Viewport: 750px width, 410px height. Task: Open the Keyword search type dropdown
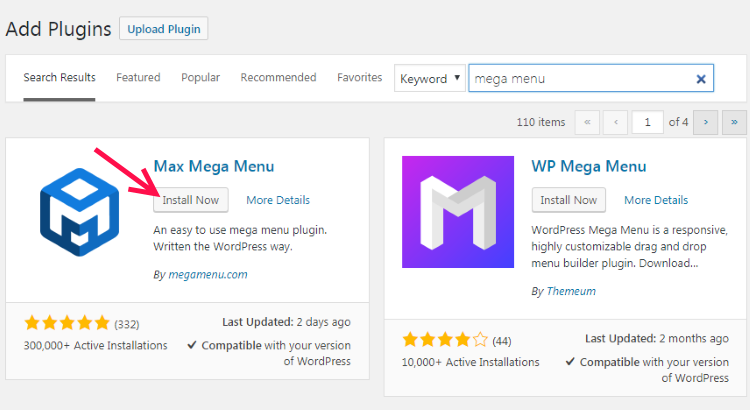pos(430,78)
